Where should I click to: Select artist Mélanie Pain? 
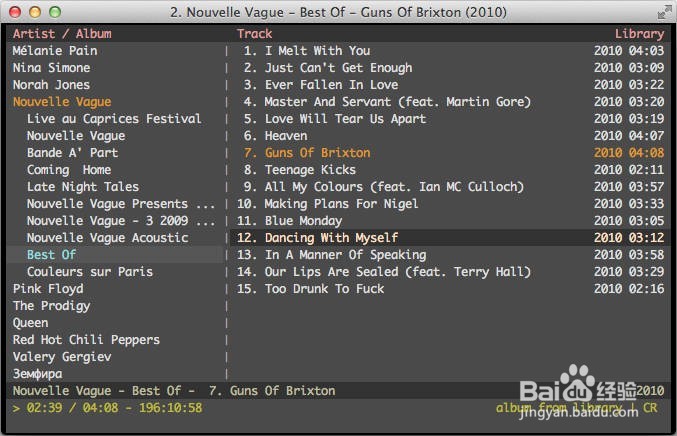point(55,51)
